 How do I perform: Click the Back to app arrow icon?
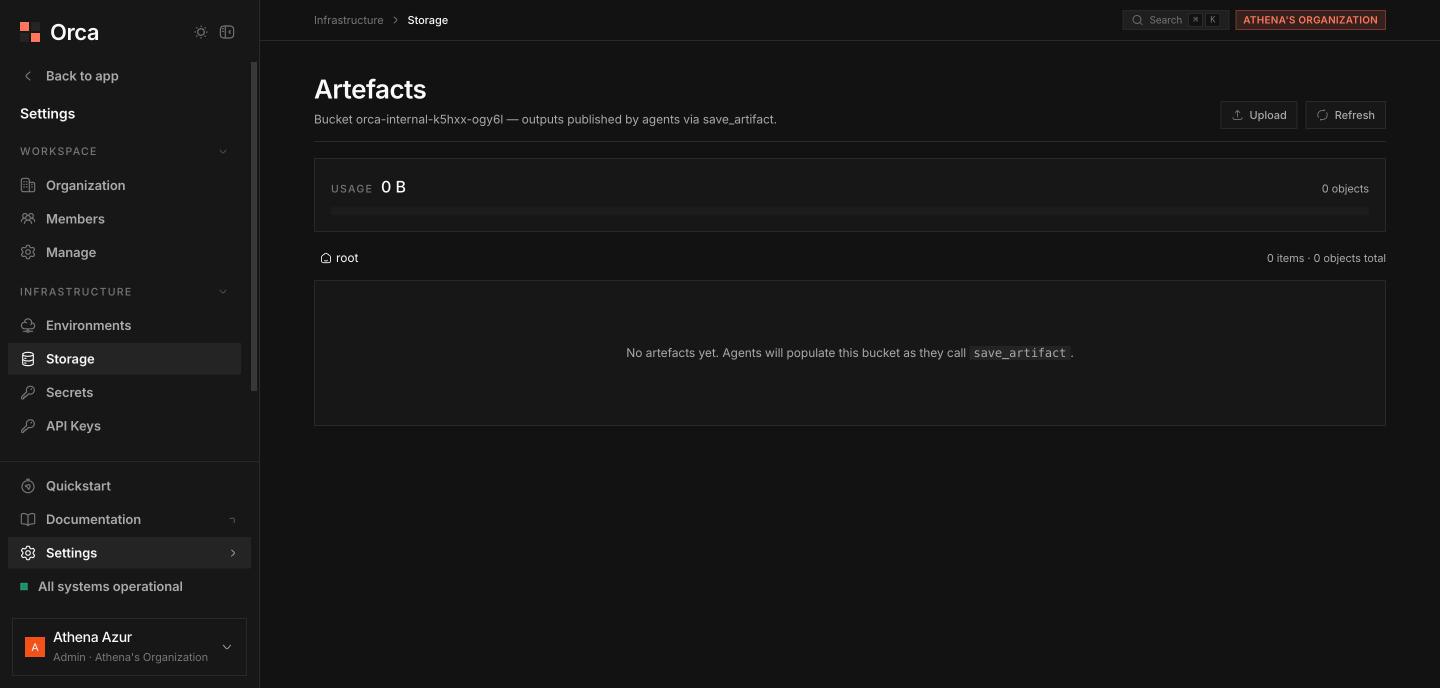(x=28, y=76)
